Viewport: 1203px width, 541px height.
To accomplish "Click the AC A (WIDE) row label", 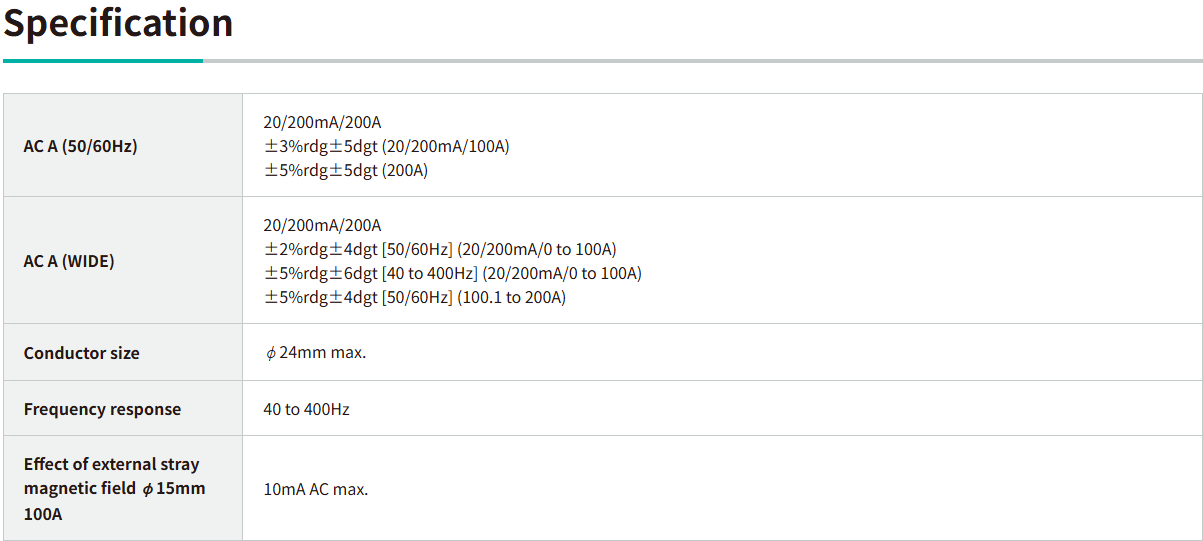I will [69, 261].
